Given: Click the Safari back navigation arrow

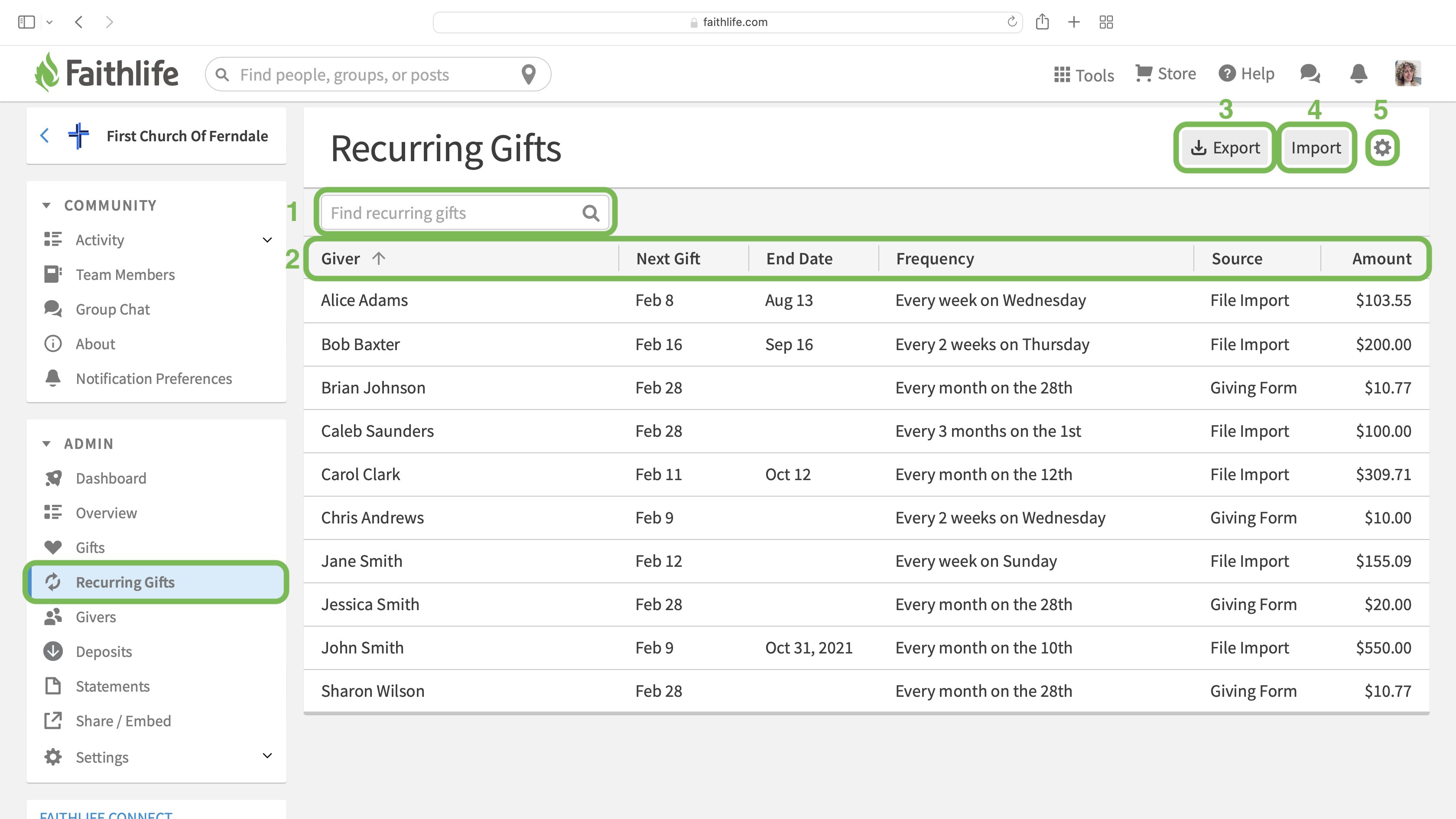Looking at the screenshot, I should [79, 22].
